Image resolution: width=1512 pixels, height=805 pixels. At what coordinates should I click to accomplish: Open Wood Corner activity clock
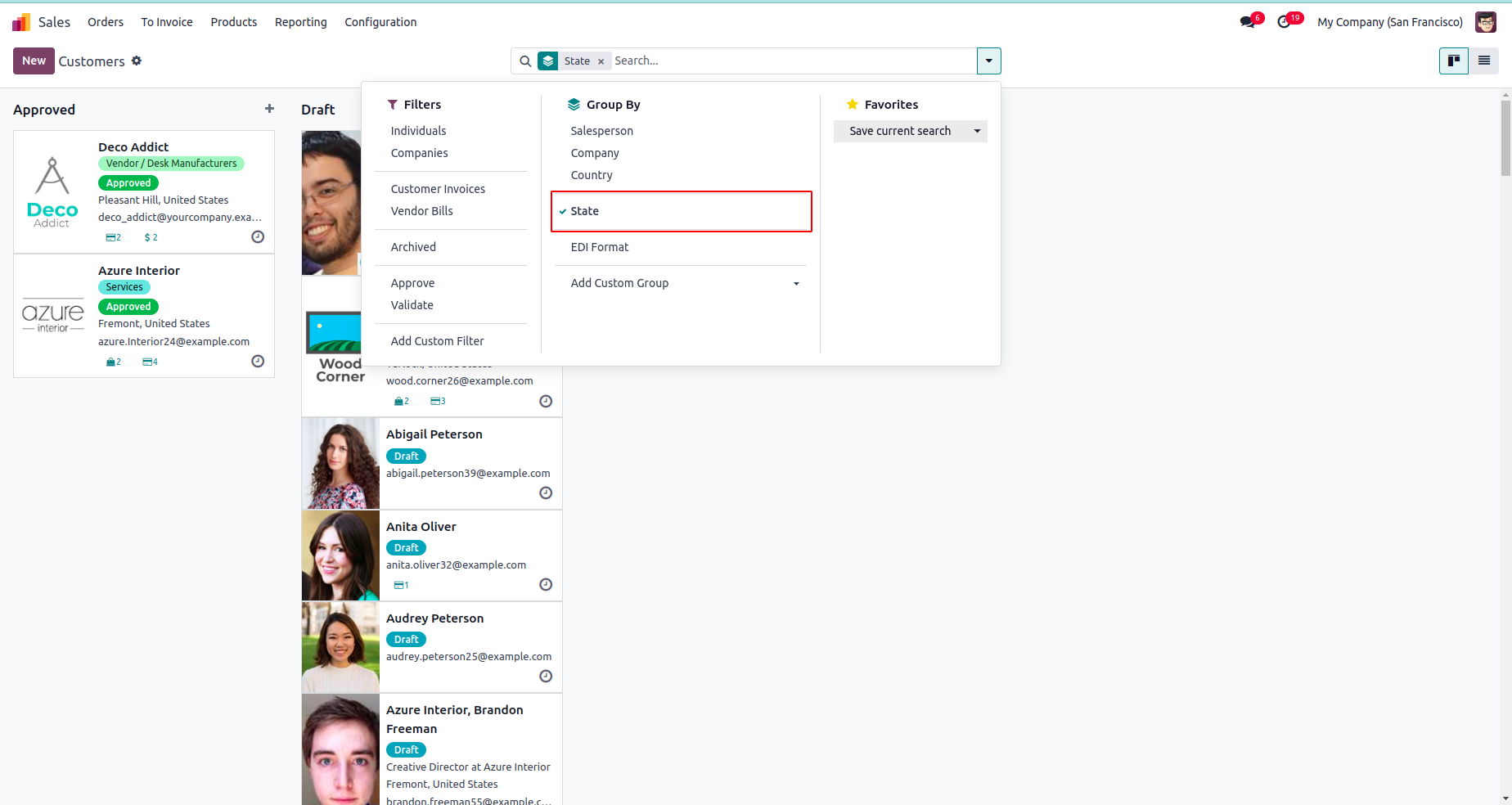coord(546,402)
